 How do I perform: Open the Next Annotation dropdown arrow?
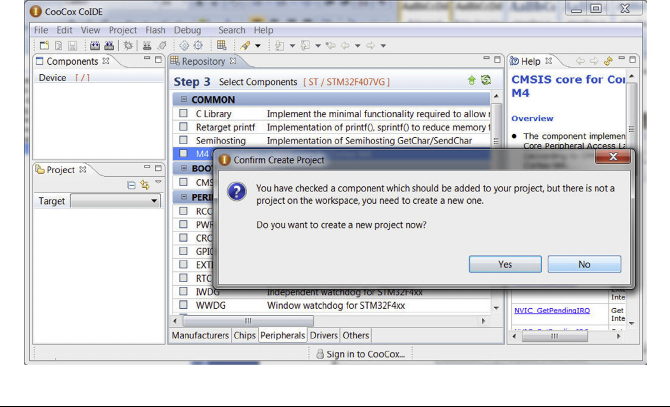coord(292,46)
